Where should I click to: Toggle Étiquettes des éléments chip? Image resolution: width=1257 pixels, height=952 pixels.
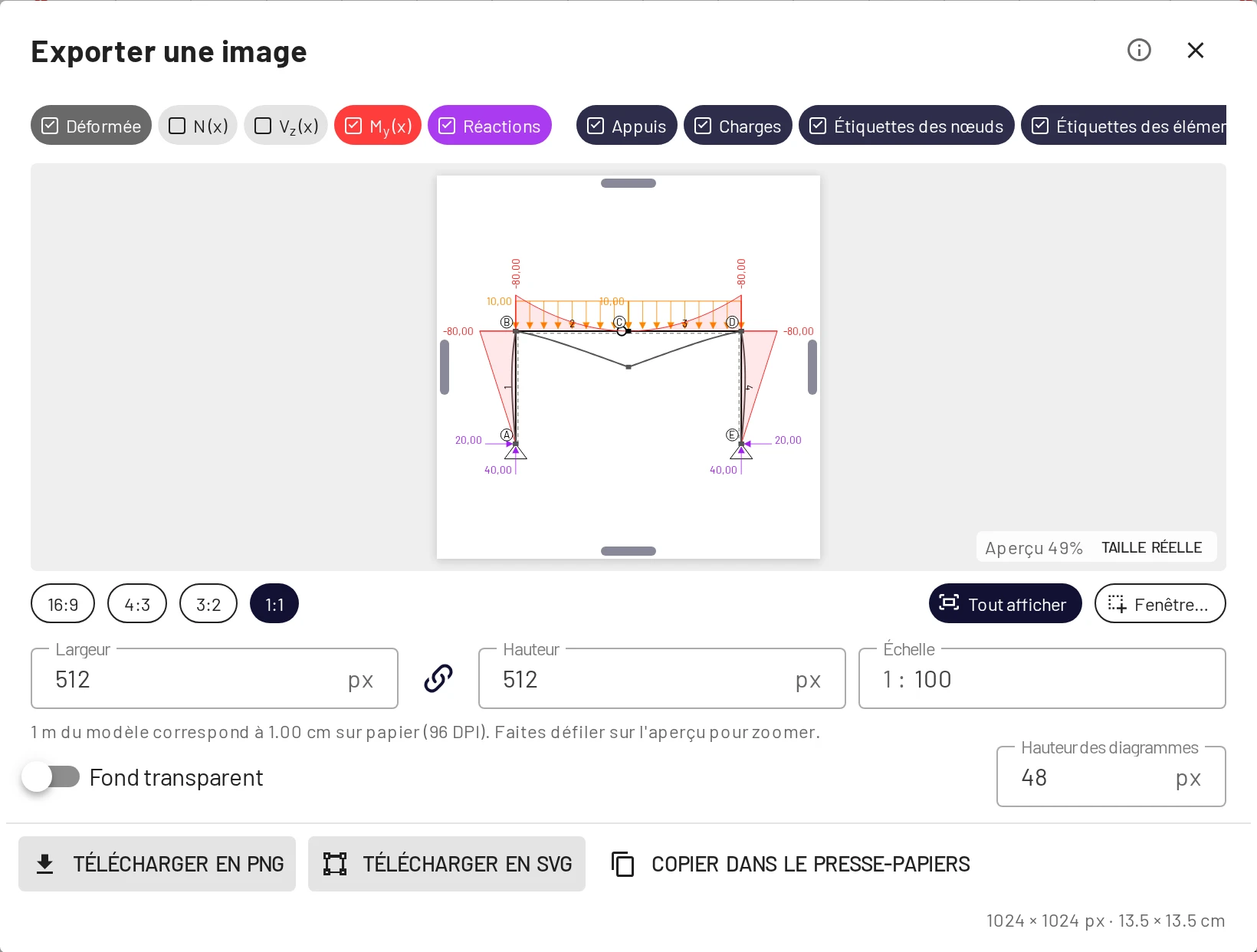coord(1124,126)
